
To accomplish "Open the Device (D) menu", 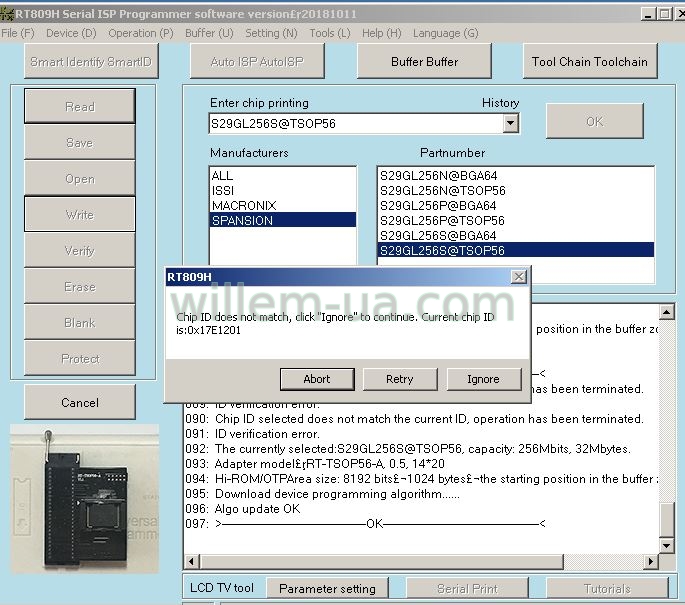I will pyautogui.click(x=71, y=33).
